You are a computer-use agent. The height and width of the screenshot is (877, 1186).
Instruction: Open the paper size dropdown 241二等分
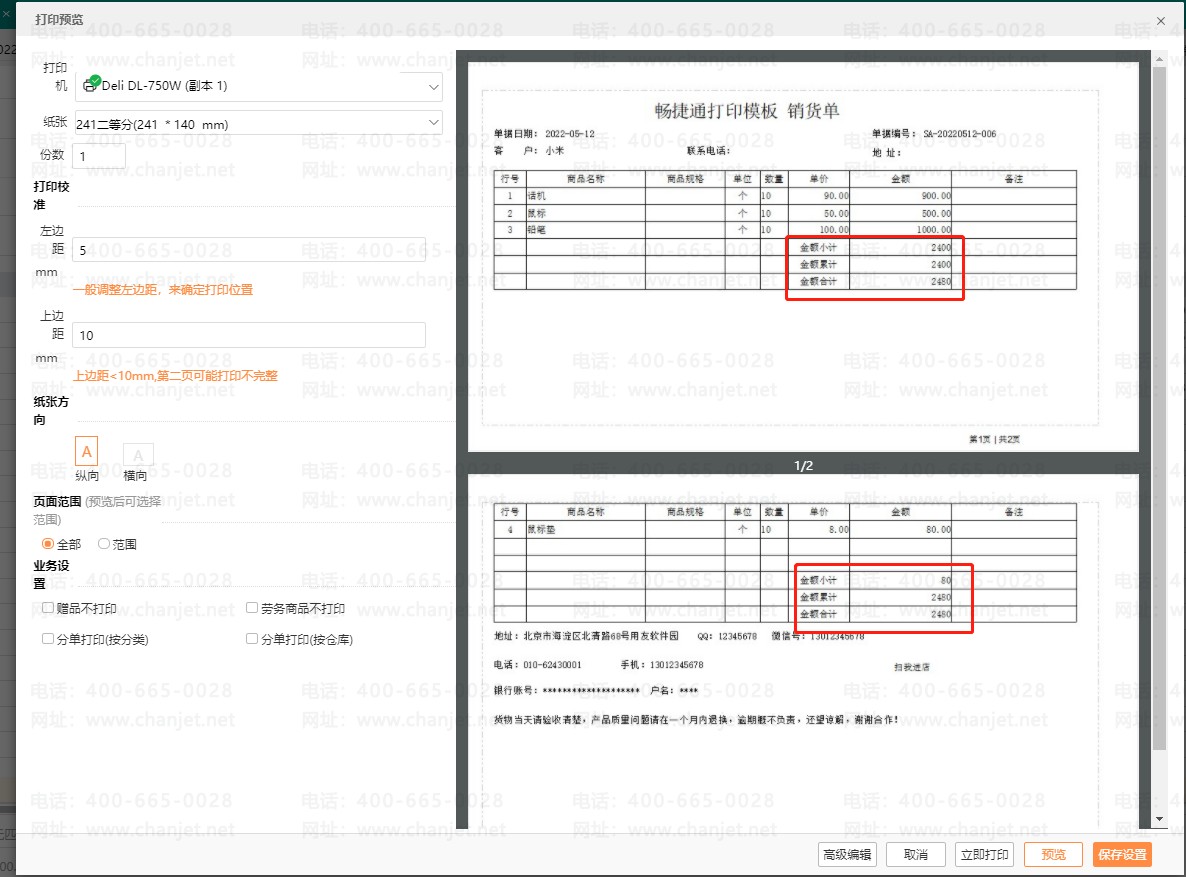pyautogui.click(x=259, y=123)
